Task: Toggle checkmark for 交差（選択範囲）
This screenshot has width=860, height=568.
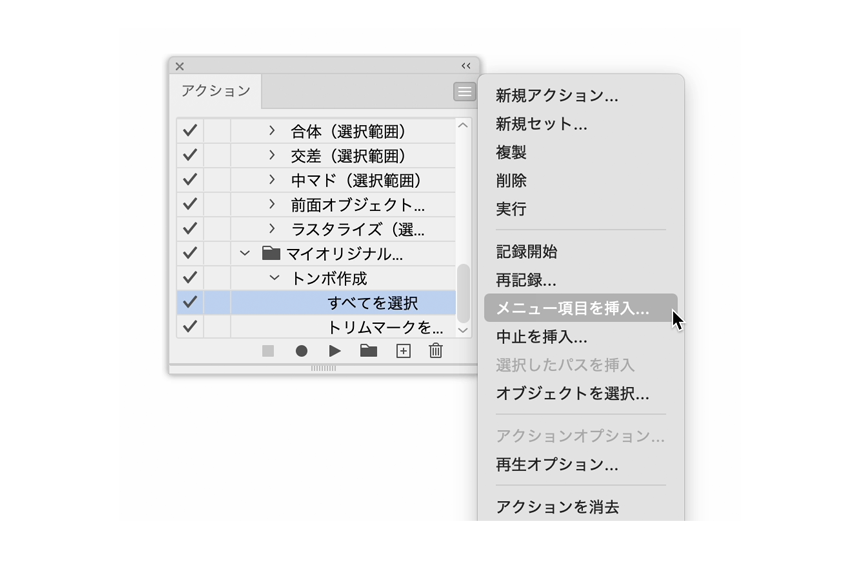Action: [x=190, y=155]
